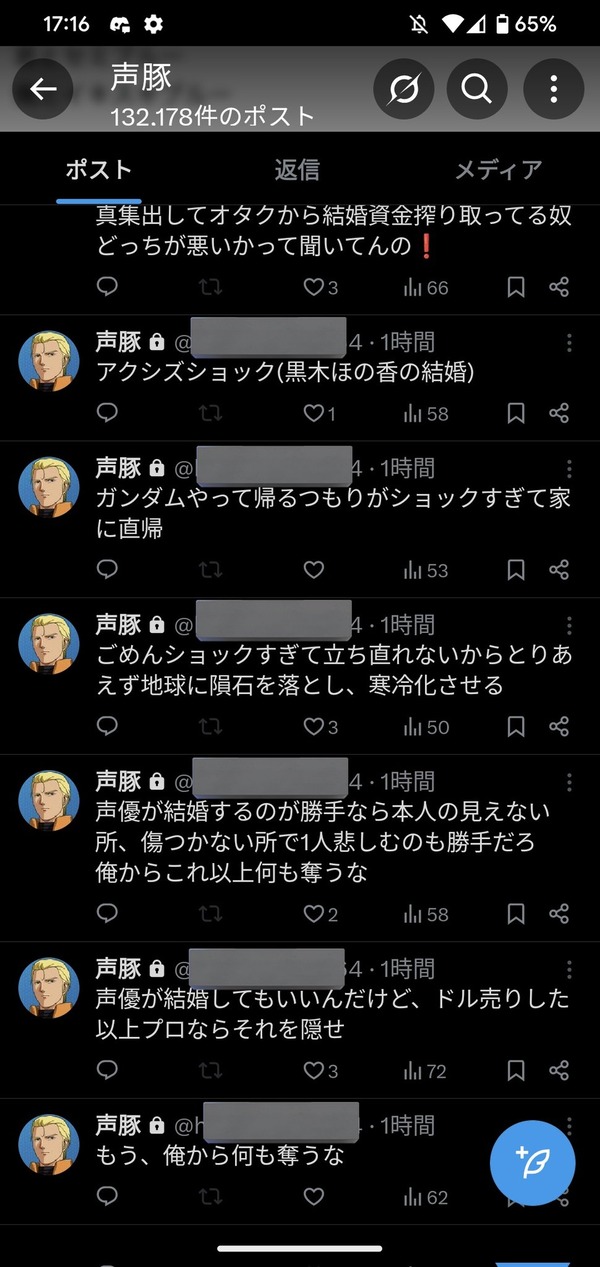Bookmark the post about 地球に隕石を落とし
This screenshot has width=600, height=1267.
click(x=515, y=727)
